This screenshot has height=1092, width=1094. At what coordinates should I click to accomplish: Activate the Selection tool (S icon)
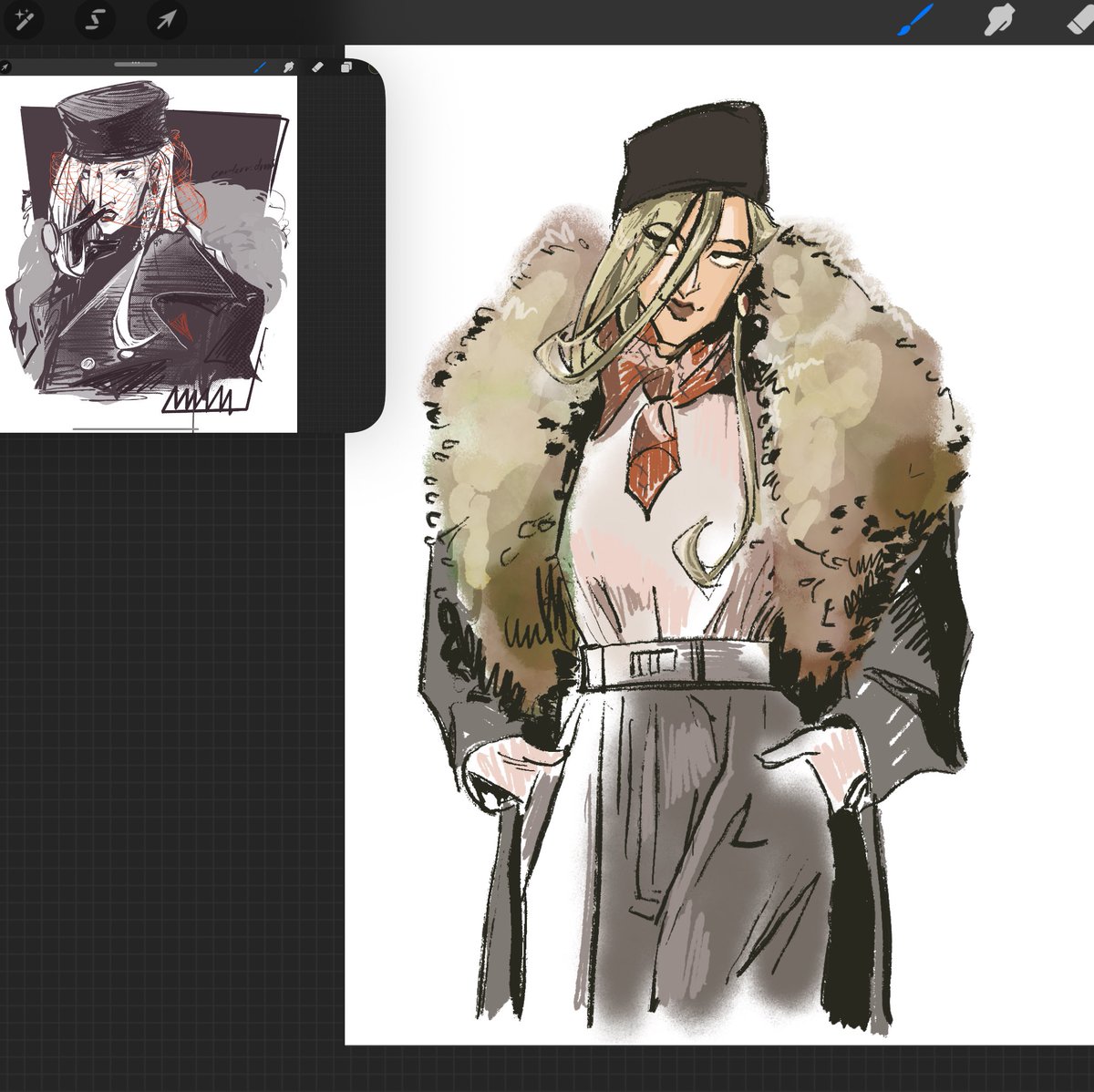click(x=94, y=19)
